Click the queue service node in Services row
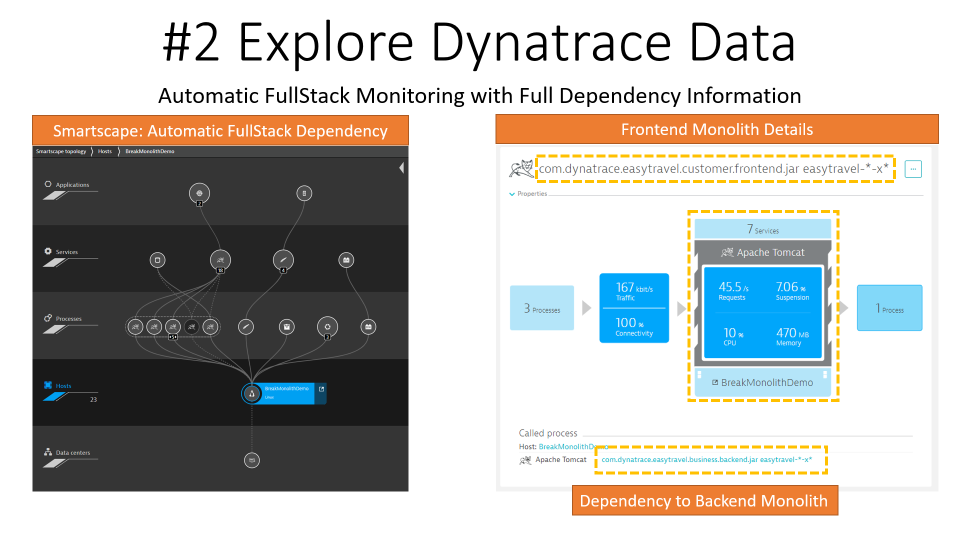 click(346, 260)
